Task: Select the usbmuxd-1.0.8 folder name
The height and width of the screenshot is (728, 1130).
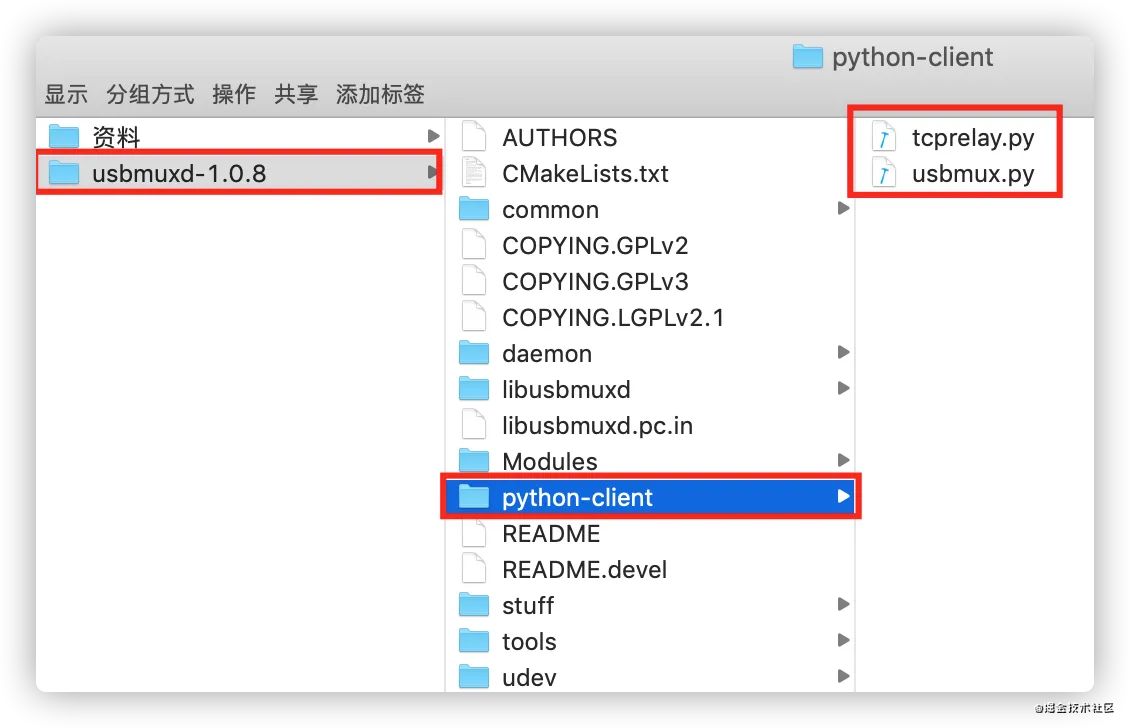Action: (x=179, y=173)
